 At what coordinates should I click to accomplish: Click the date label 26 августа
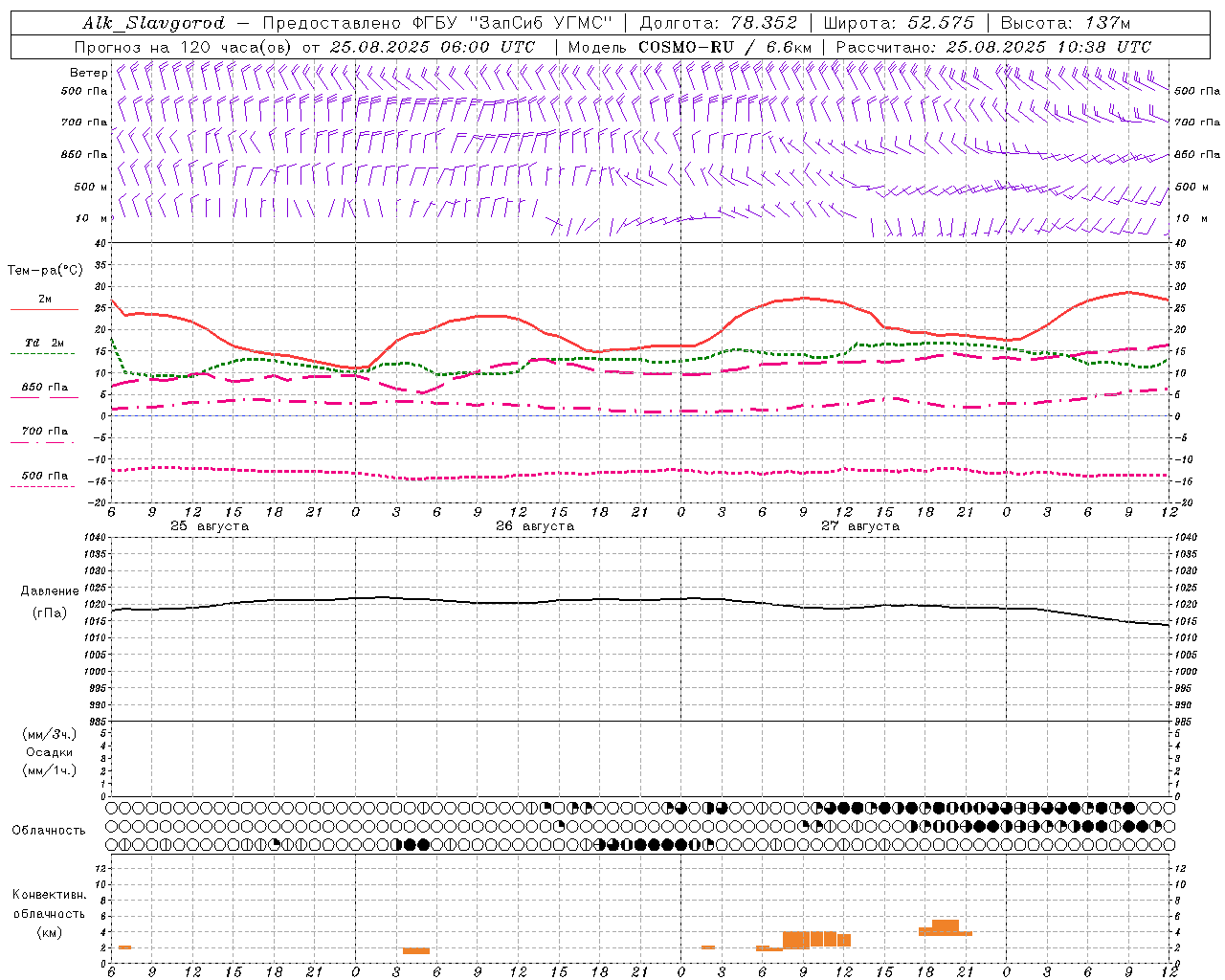click(535, 526)
